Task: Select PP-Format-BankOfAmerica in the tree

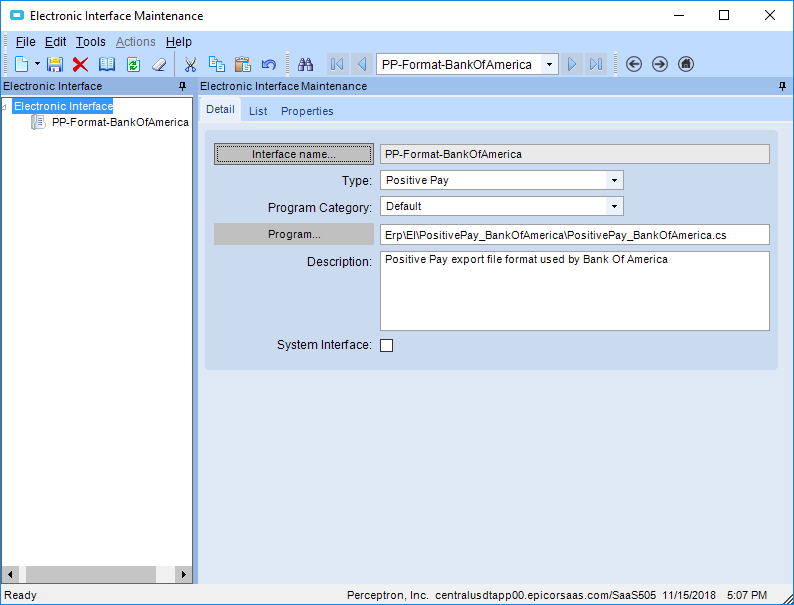Action: coord(120,122)
